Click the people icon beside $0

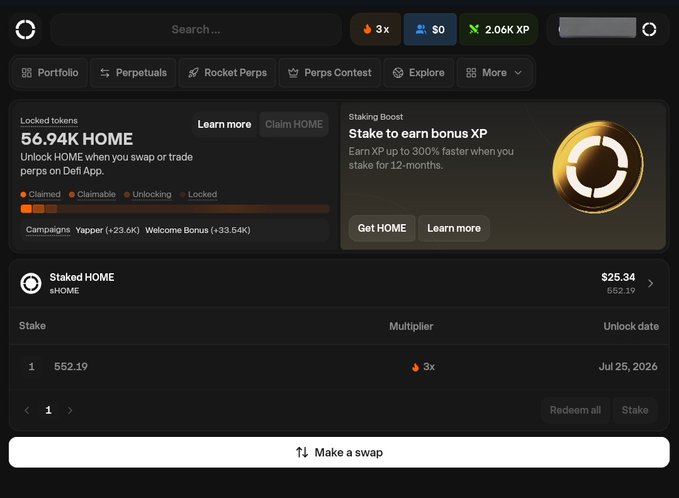421,29
